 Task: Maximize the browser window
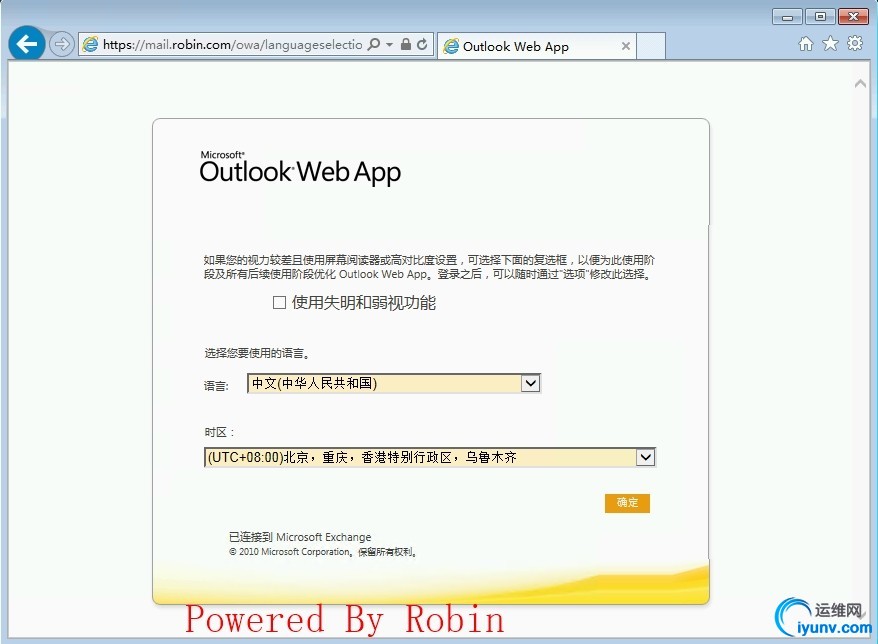click(x=820, y=17)
